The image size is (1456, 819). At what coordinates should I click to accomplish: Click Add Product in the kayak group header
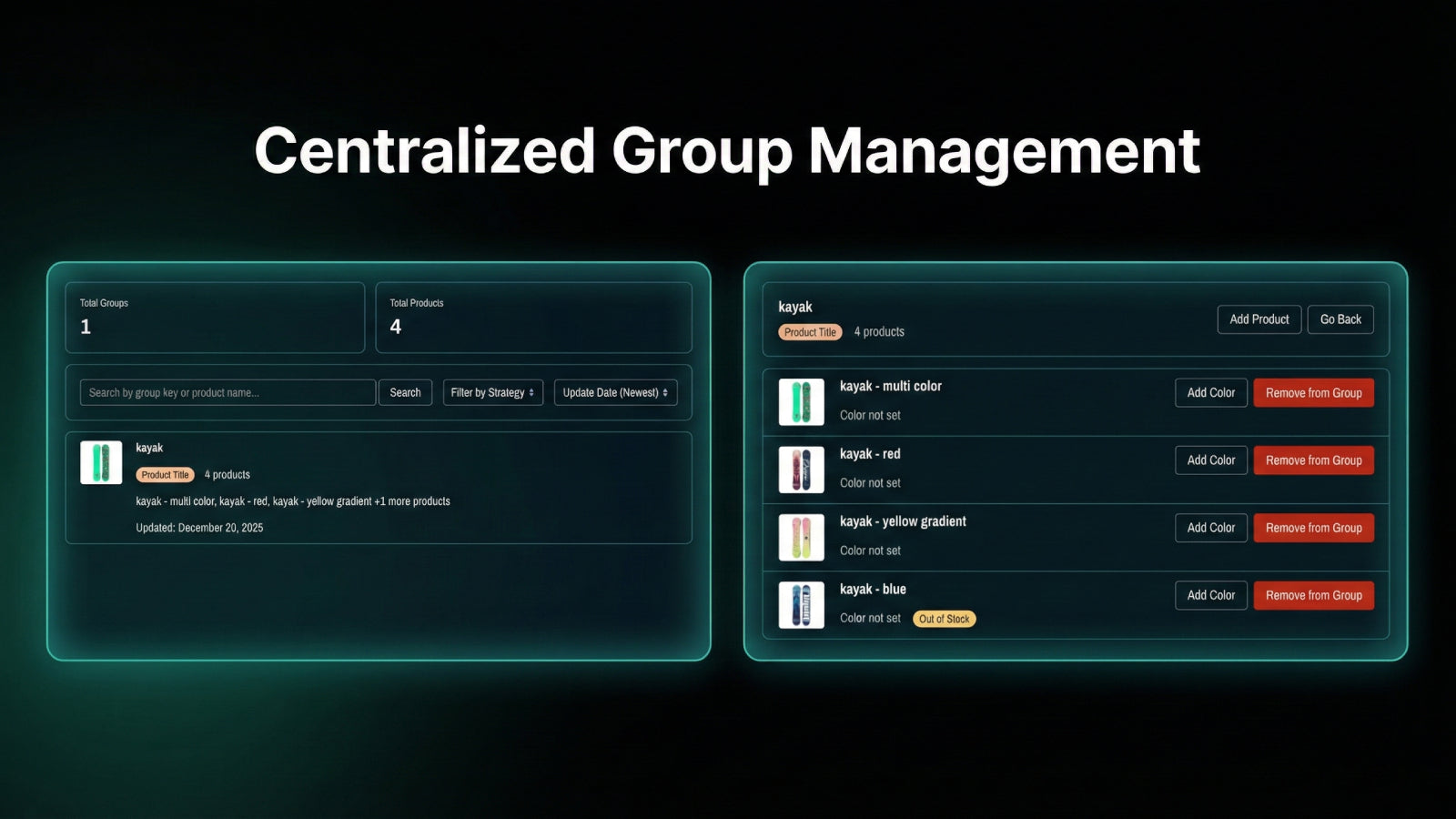click(1259, 319)
